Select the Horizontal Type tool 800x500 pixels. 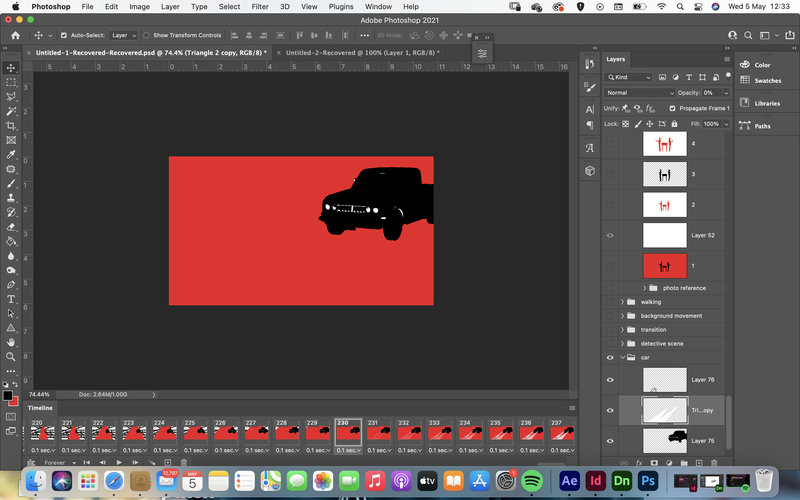coord(11,299)
